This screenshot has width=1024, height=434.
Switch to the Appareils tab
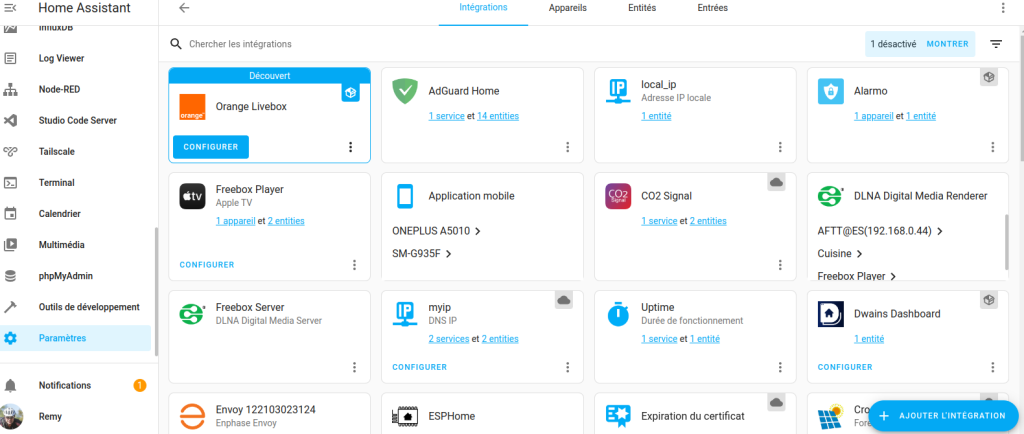pos(568,8)
